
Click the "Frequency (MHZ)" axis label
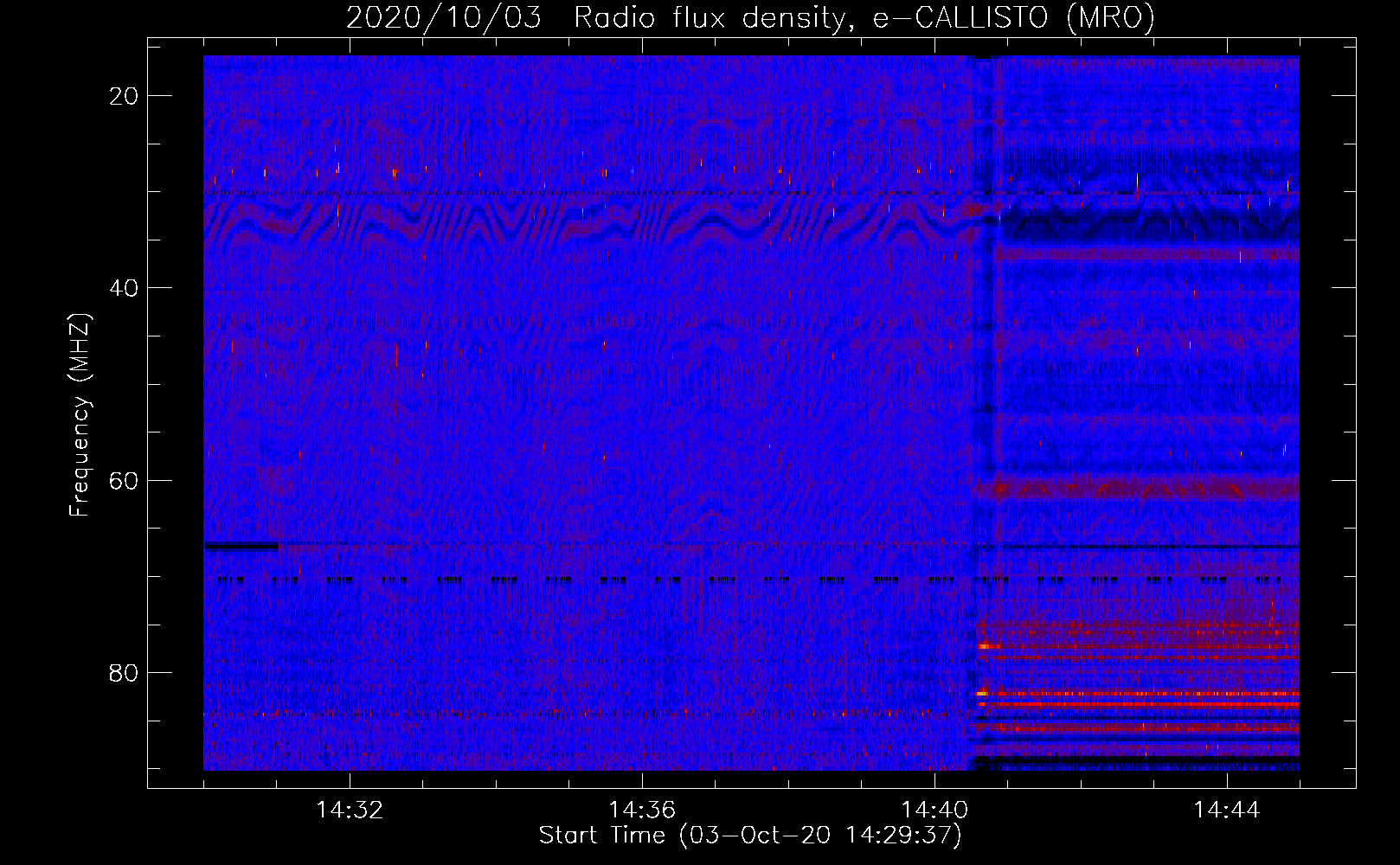pos(80,415)
